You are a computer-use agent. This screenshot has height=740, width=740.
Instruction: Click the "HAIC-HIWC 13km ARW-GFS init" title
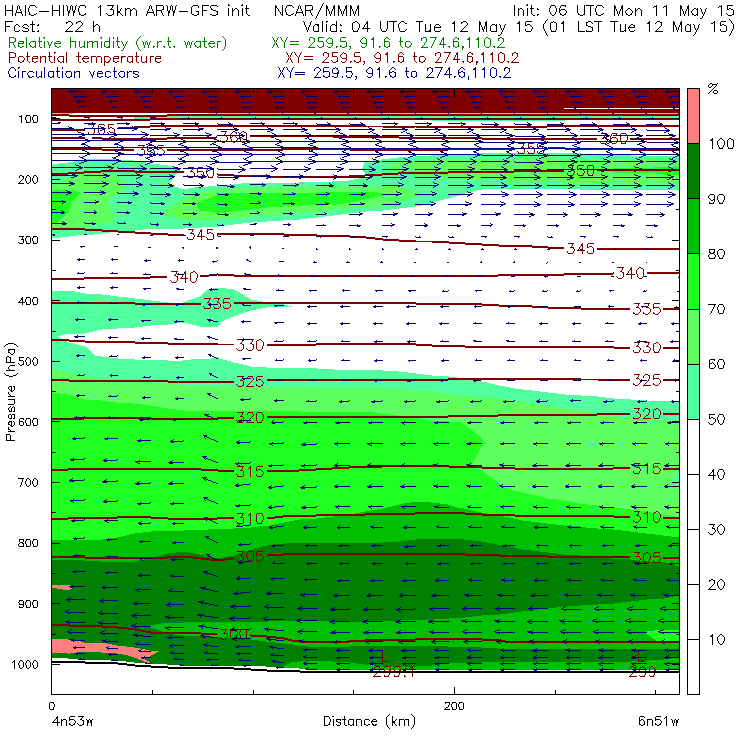[127, 10]
